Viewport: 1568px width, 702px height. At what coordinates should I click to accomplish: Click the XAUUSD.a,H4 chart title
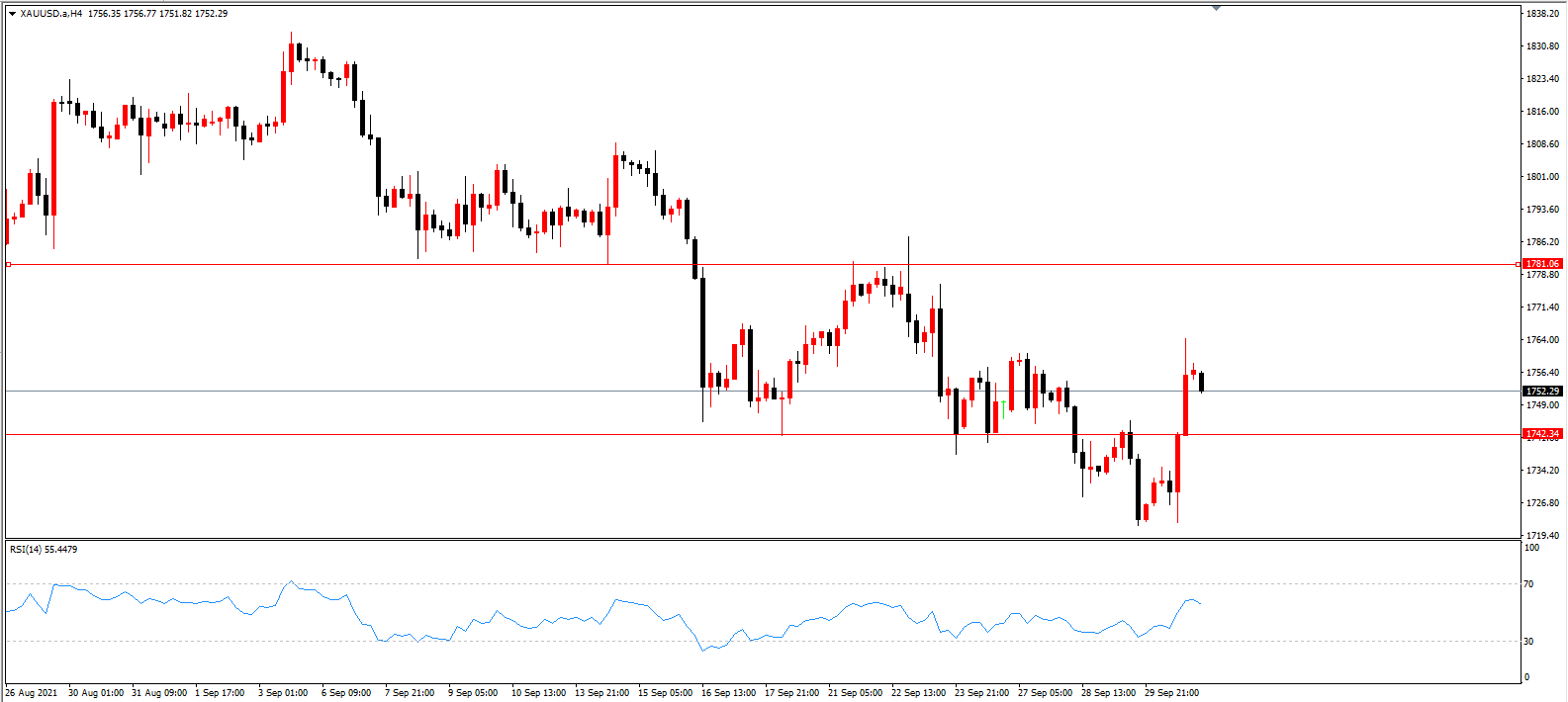click(51, 14)
